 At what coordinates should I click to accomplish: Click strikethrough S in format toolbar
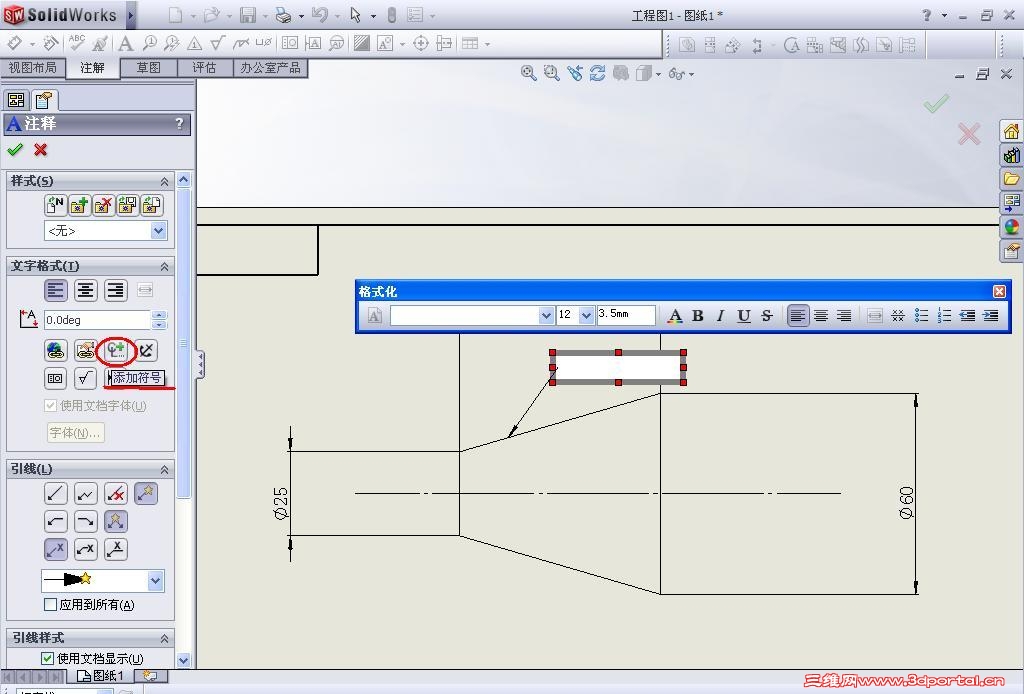767,316
